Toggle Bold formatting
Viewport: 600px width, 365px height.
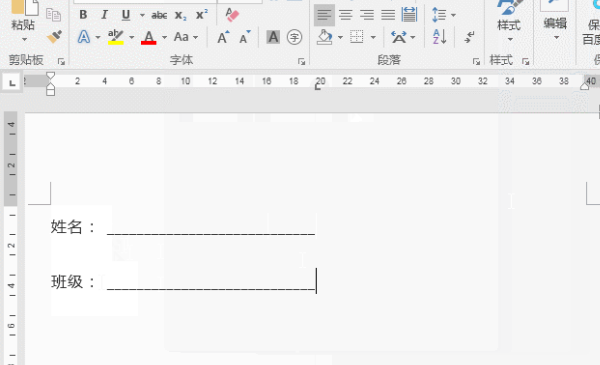click(x=83, y=15)
